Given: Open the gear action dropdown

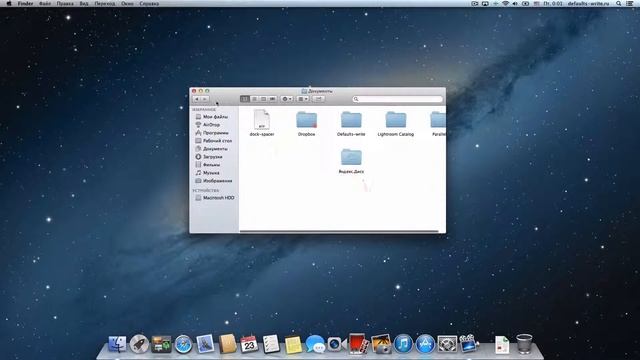Looking at the screenshot, I should coord(287,99).
